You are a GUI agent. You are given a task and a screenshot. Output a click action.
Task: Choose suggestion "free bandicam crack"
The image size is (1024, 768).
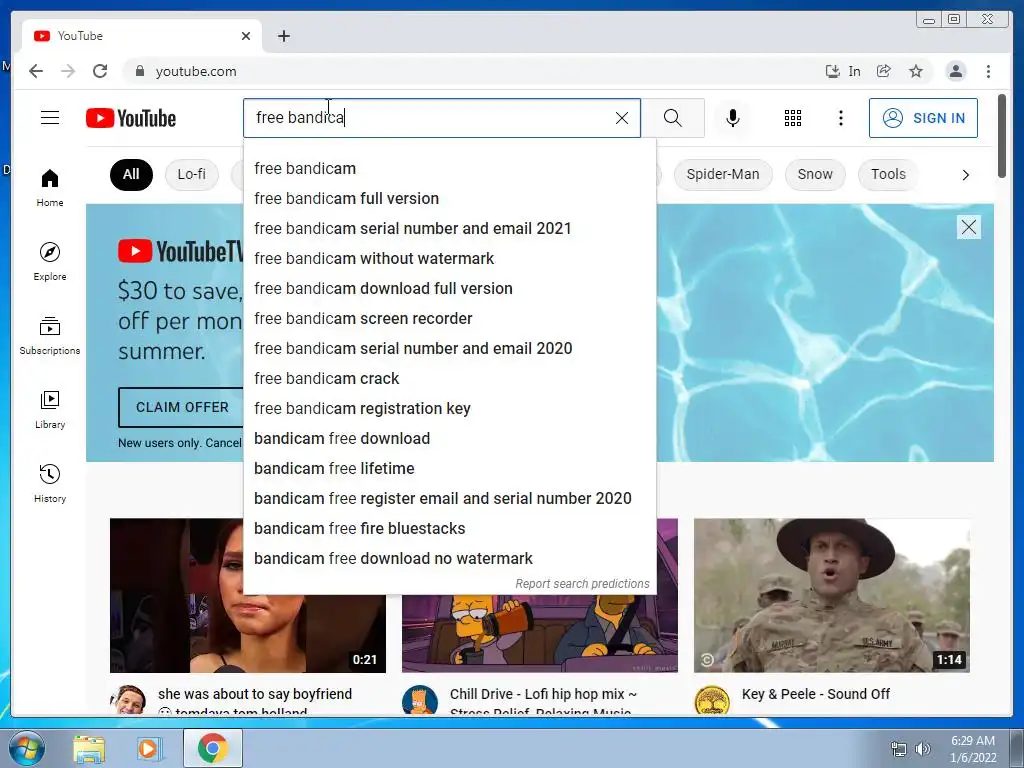(450, 379)
